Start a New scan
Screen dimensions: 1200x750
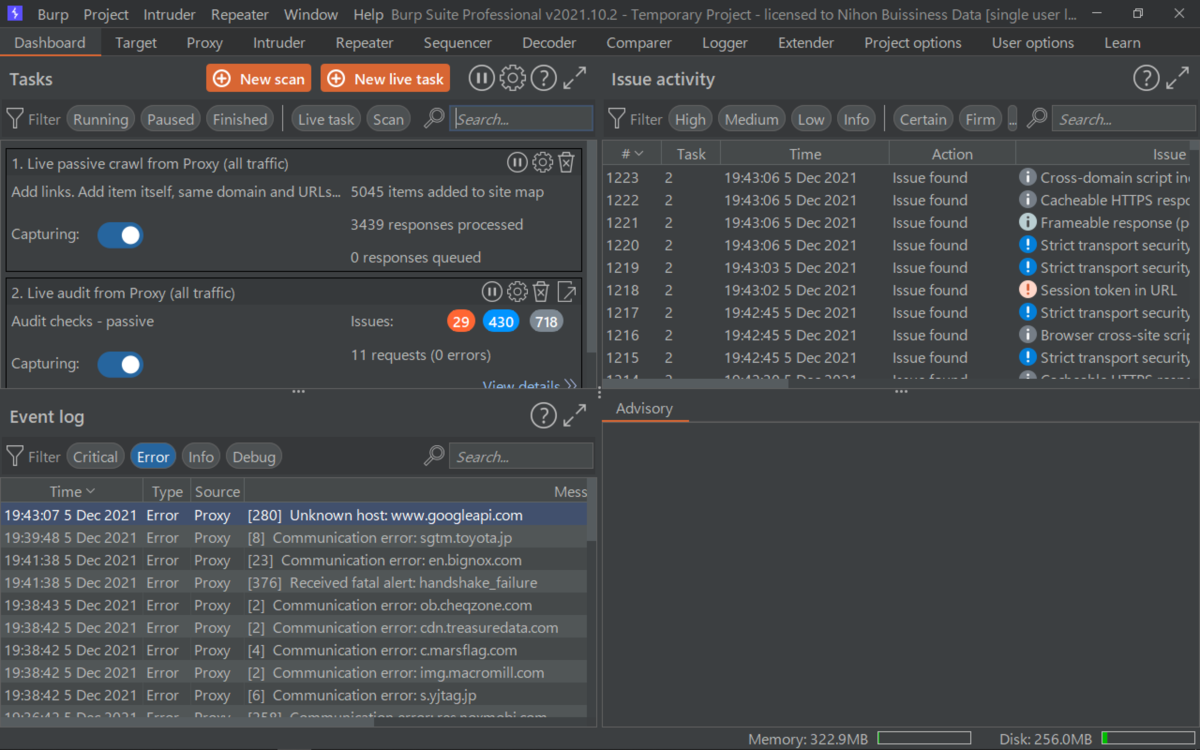click(x=259, y=79)
